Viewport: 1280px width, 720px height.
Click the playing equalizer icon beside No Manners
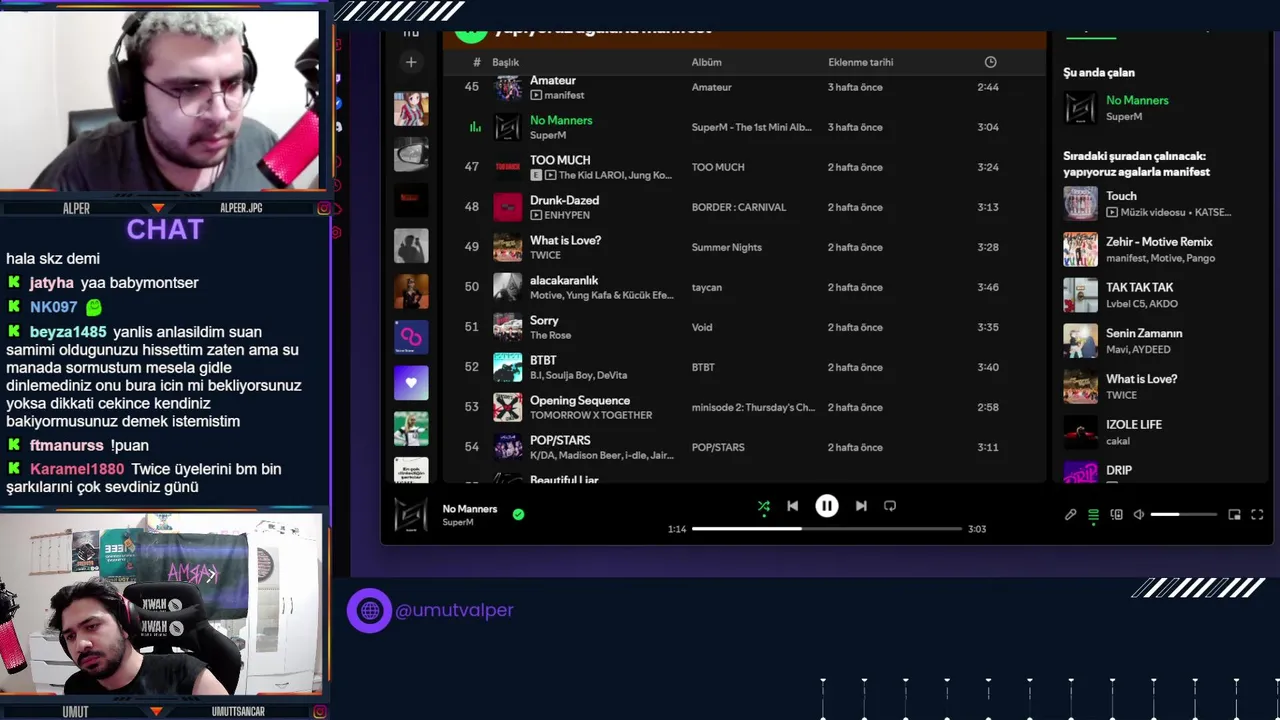(x=475, y=127)
